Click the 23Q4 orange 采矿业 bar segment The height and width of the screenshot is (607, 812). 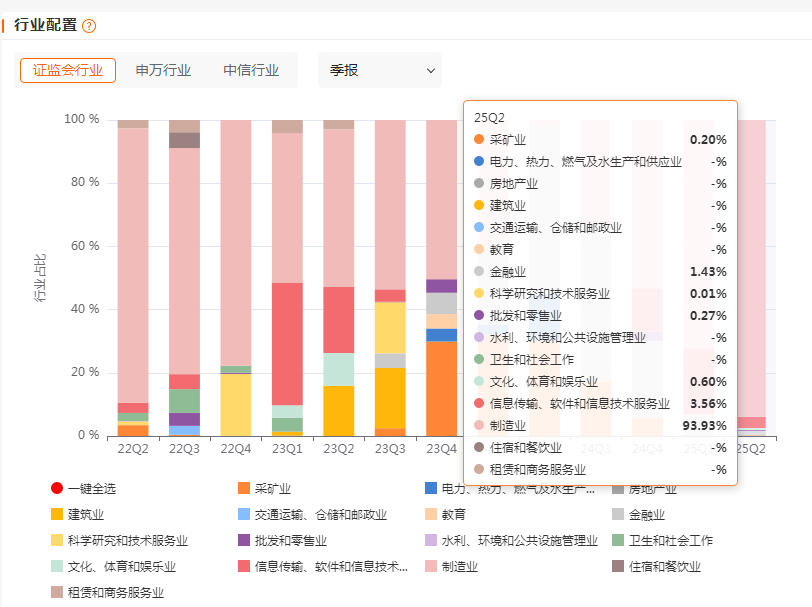pos(442,388)
